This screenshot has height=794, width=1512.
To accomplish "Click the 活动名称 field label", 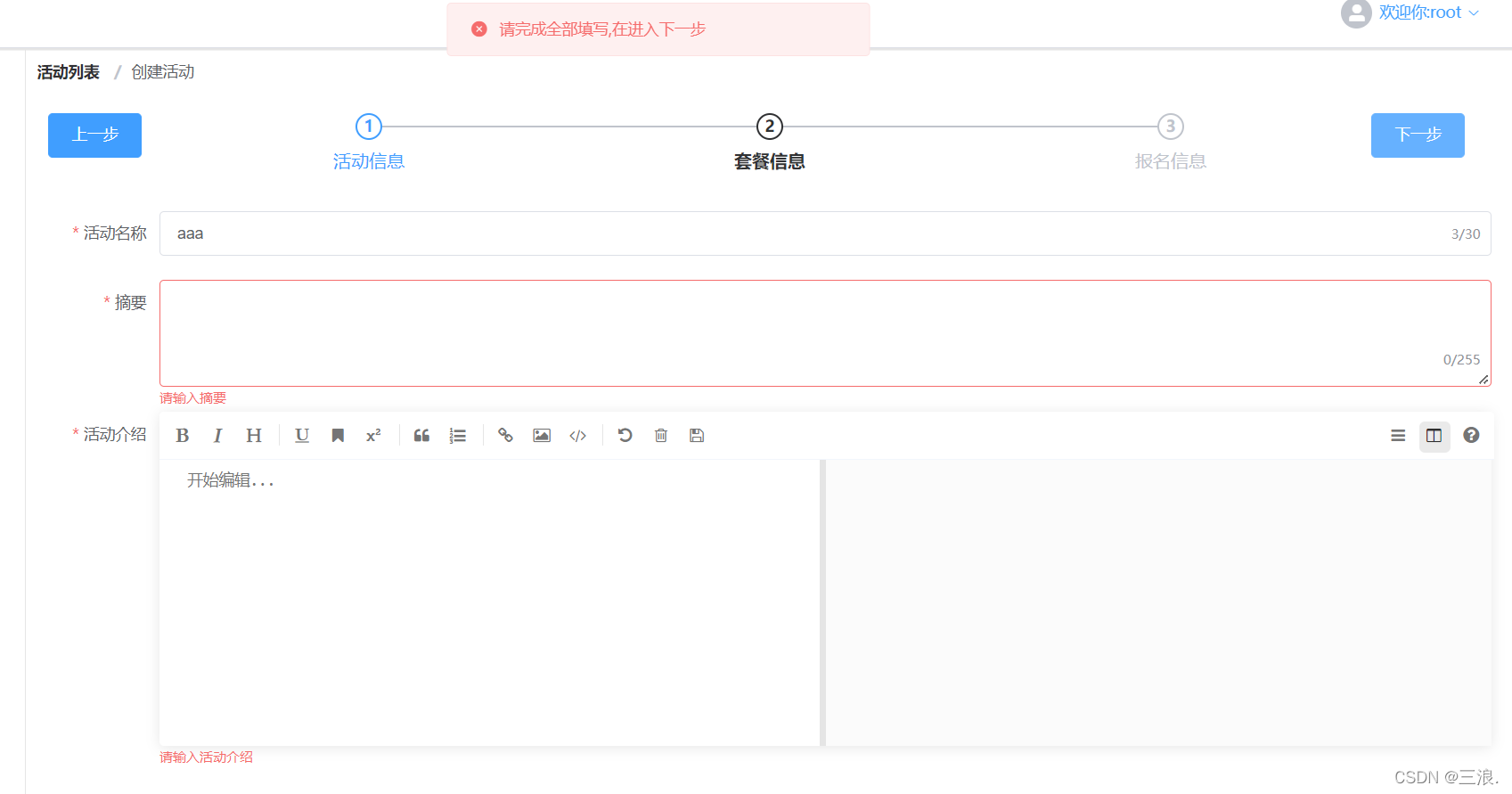I will 115,233.
